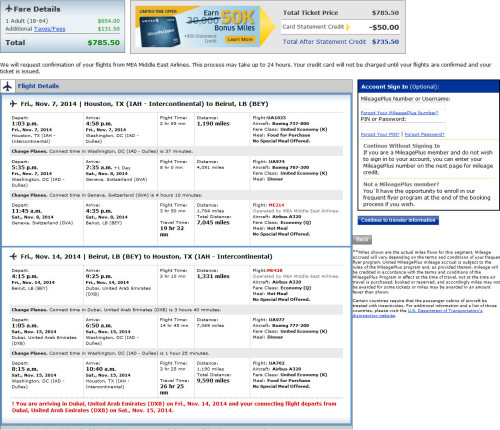Click the 5:35 p.m. departure time
Viewport: 500px width, 430px height.
(x=25, y=167)
